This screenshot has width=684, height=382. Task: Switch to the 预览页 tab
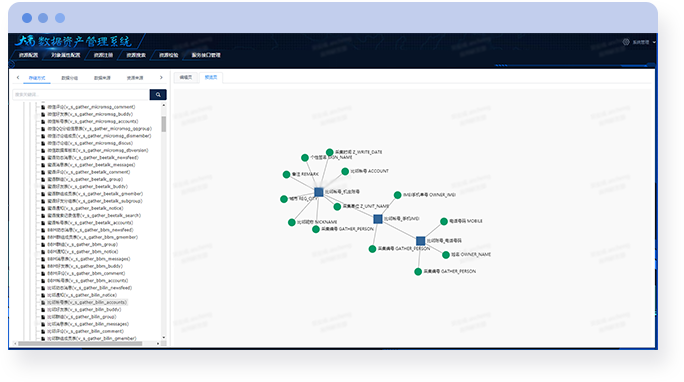click(x=211, y=77)
